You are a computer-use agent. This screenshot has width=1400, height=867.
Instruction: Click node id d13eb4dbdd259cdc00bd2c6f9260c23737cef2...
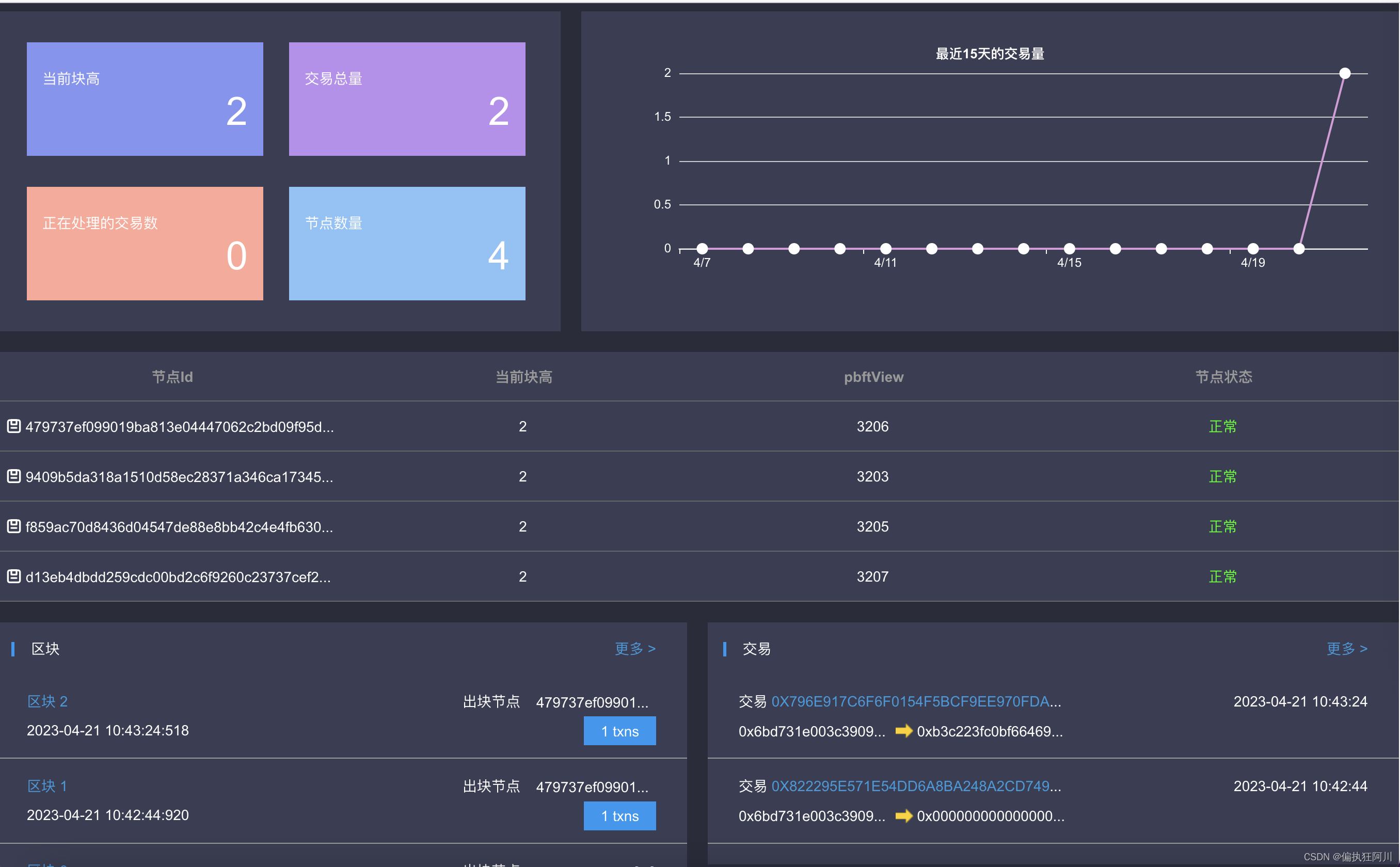click(178, 577)
